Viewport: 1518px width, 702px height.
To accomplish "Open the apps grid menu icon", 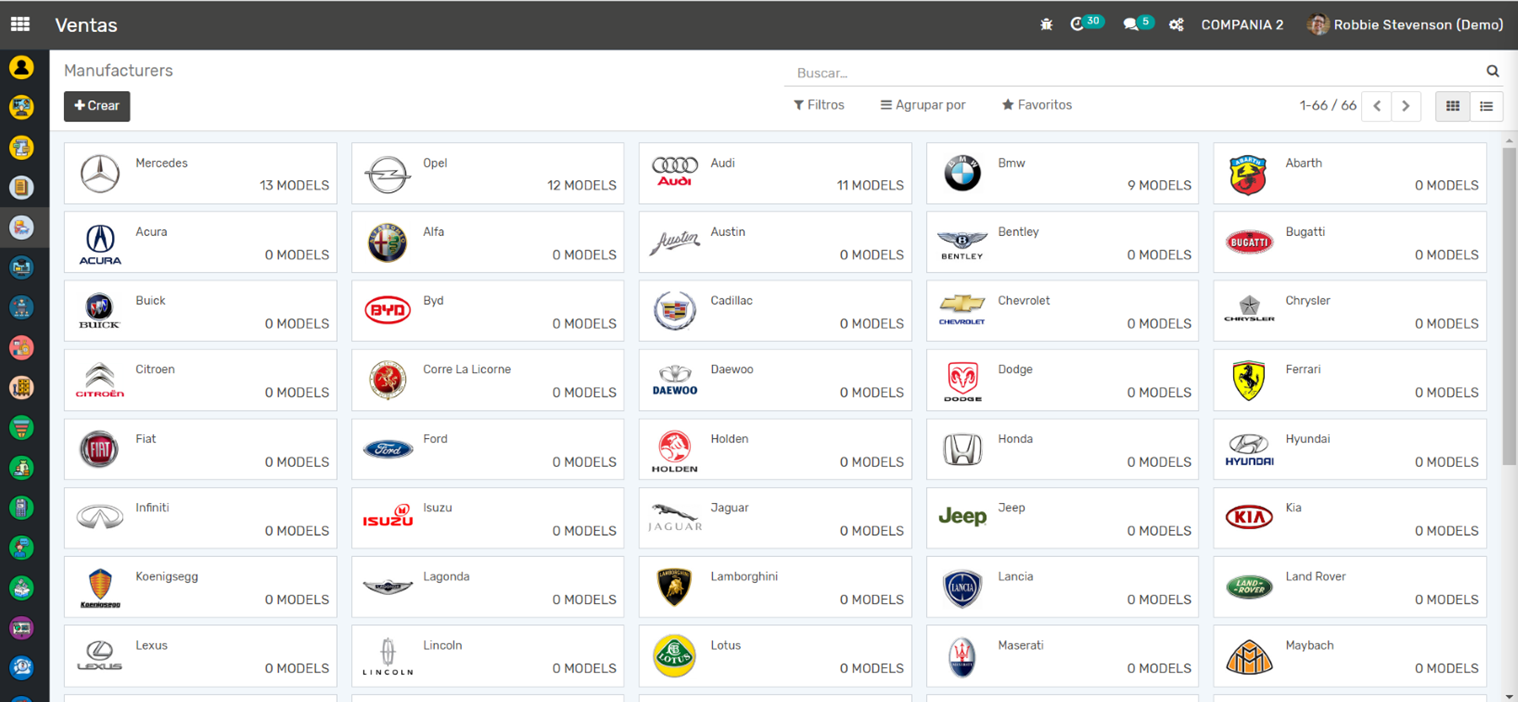I will pyautogui.click(x=20, y=24).
